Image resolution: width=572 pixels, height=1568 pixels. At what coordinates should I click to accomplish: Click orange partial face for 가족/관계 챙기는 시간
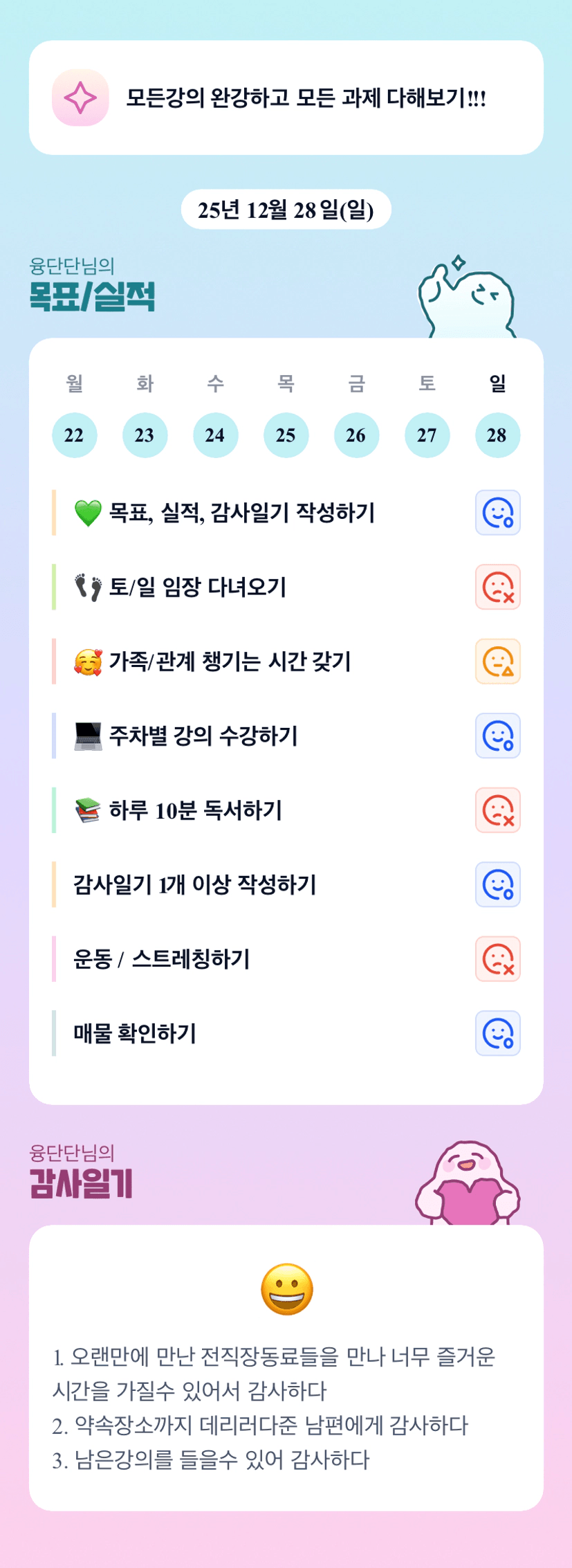tap(497, 662)
